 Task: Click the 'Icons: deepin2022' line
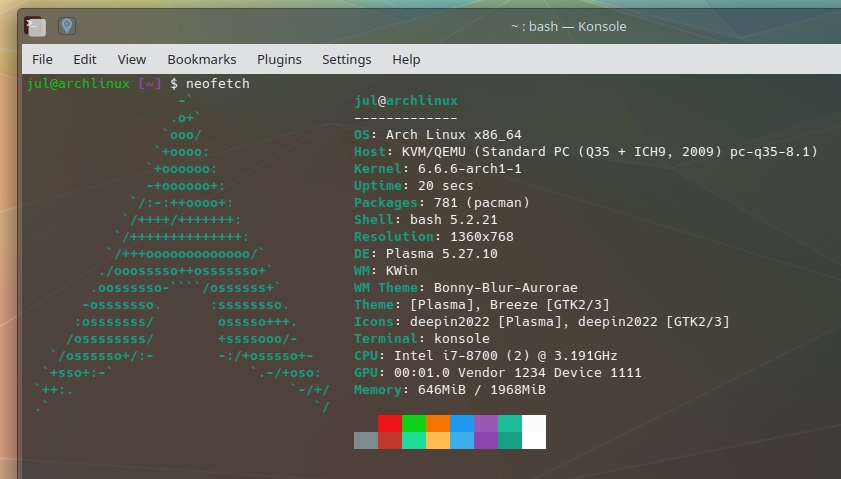[x=542, y=322]
